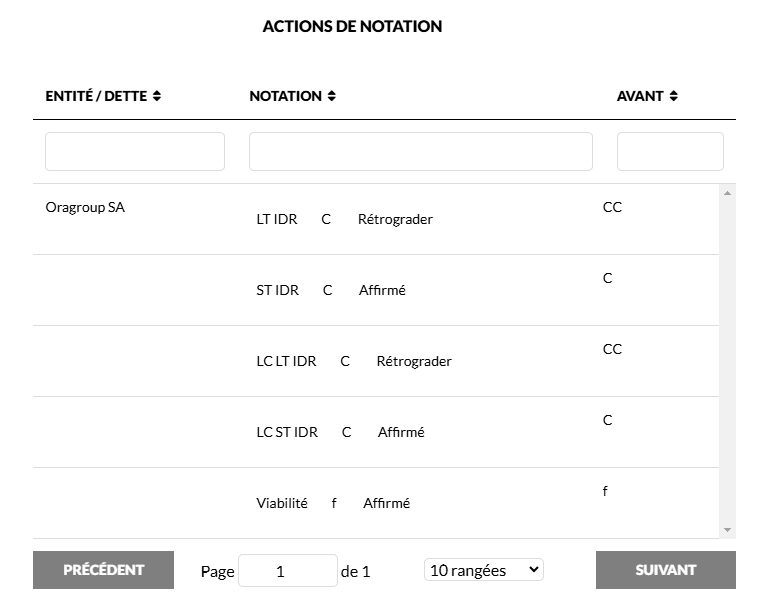Click the scrollbar down arrow
The height and width of the screenshot is (596, 772).
[727, 530]
